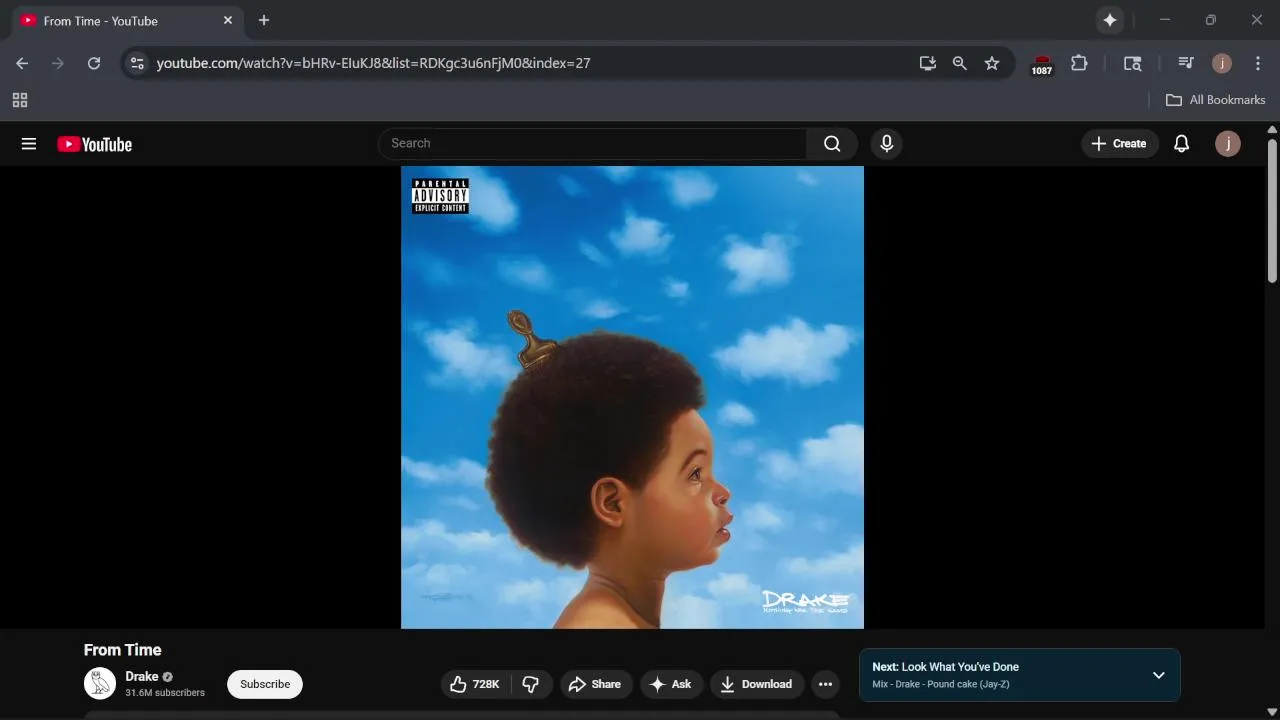Click Mix - Drake - Pound cake text
This screenshot has width=1280, height=720.
(941, 684)
